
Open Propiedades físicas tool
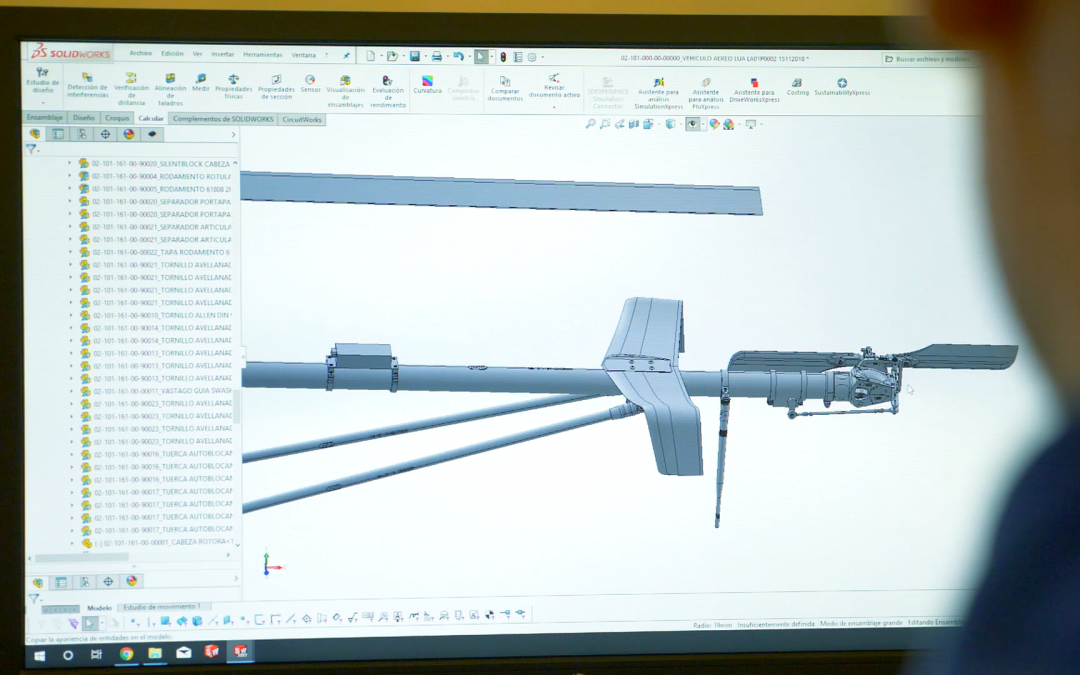coord(233,87)
